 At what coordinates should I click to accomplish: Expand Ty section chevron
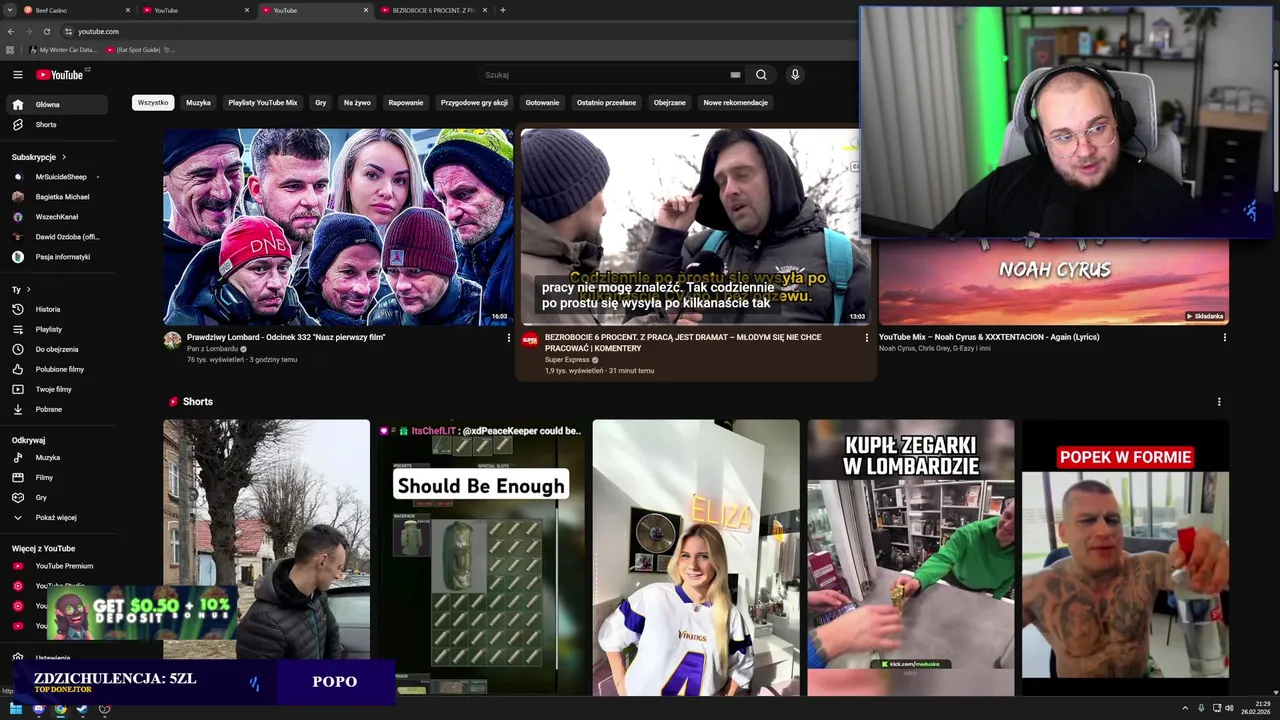(28, 290)
